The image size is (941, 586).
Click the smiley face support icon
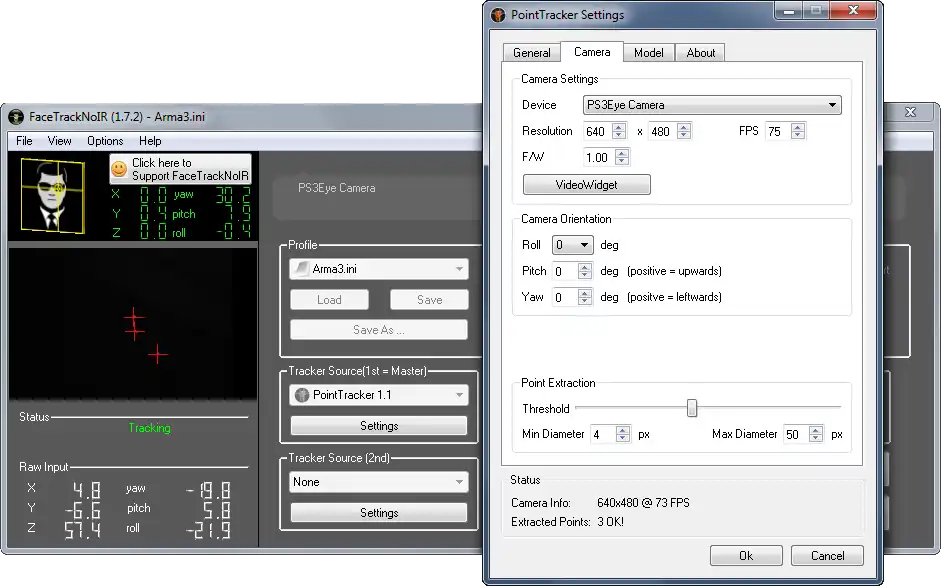pos(119,169)
